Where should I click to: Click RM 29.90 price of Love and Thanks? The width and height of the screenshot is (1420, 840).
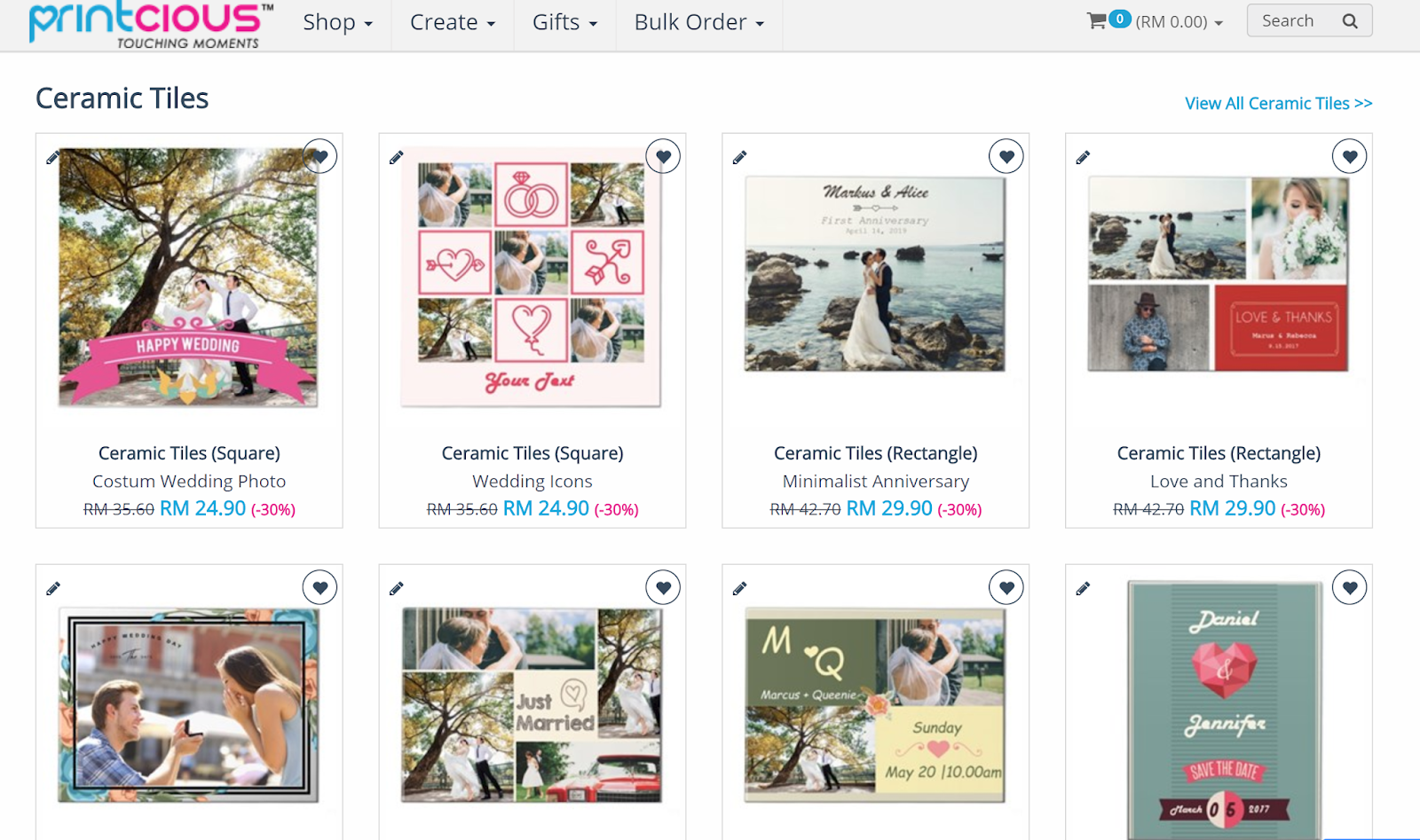tap(1232, 508)
